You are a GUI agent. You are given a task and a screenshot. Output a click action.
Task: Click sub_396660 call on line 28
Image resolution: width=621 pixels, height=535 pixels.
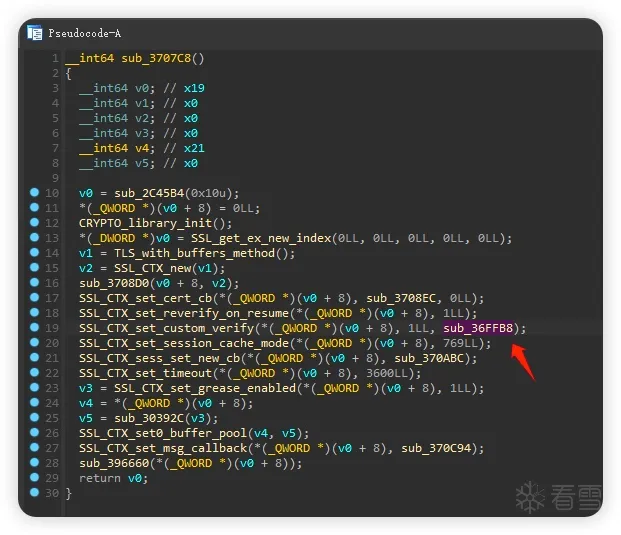click(114, 463)
